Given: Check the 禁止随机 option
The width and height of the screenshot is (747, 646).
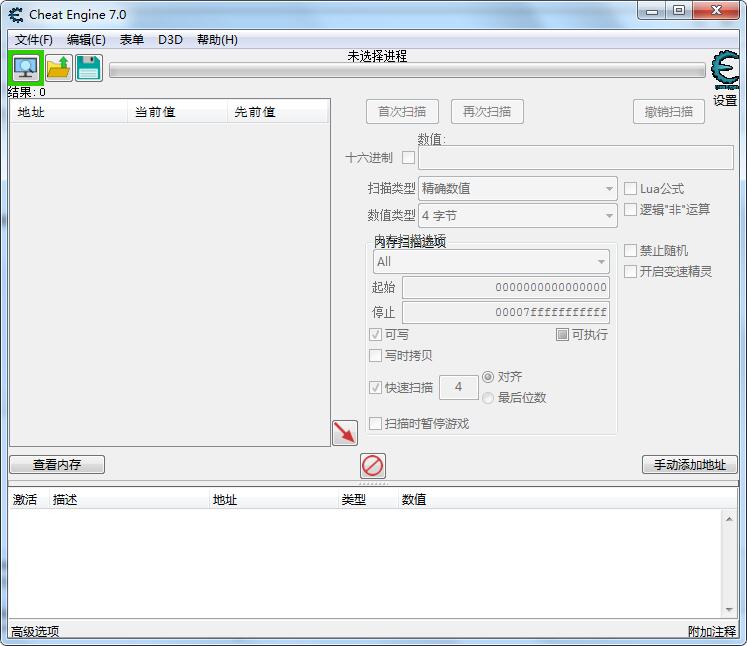Looking at the screenshot, I should 630,250.
